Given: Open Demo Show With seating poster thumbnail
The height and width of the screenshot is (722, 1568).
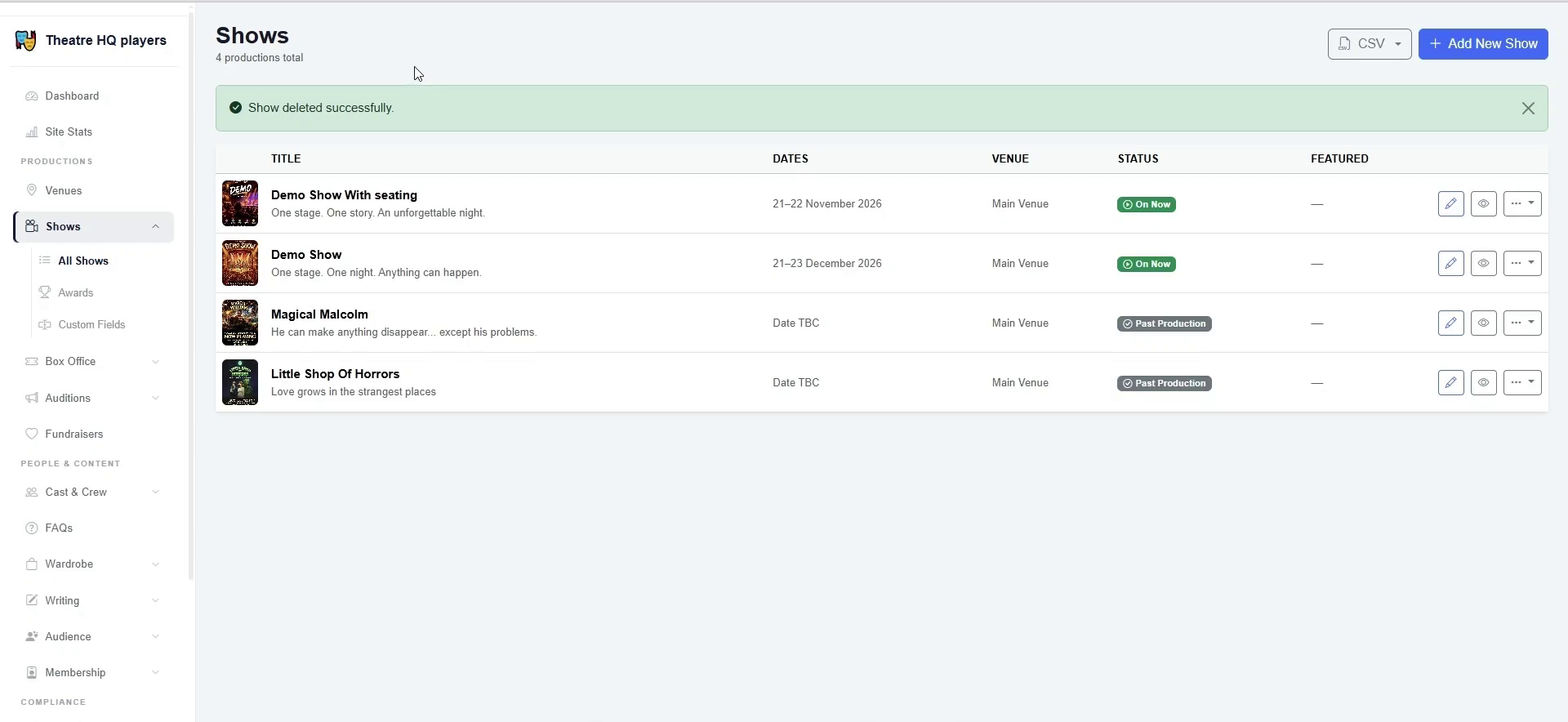Looking at the screenshot, I should click(240, 203).
